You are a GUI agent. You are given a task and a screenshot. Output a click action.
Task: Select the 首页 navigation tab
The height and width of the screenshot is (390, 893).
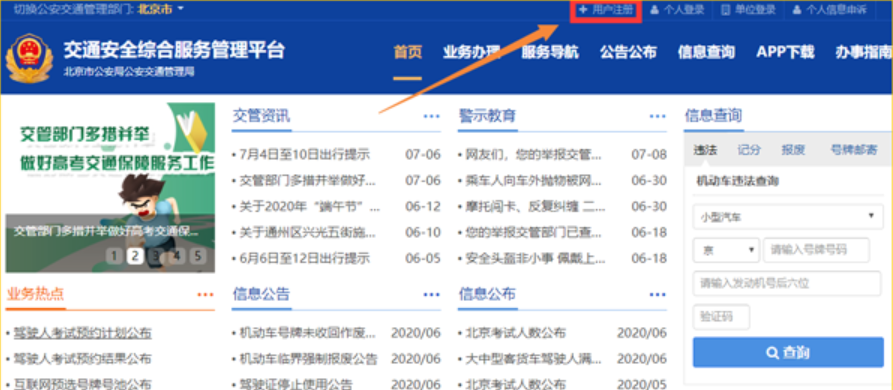click(408, 52)
